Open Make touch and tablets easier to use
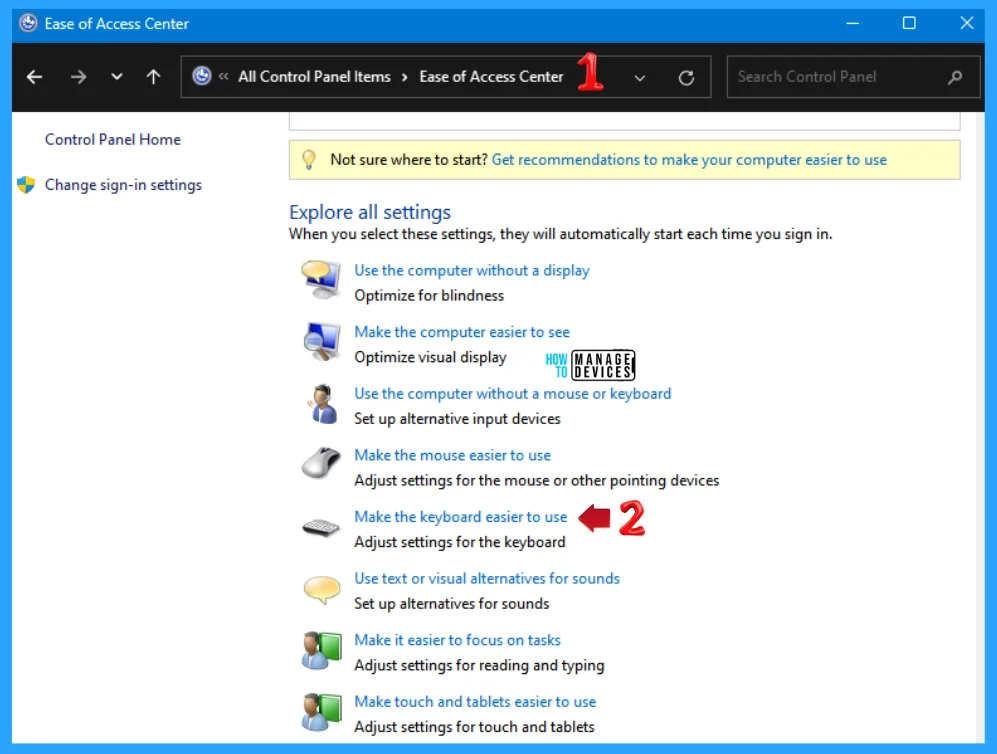 click(475, 702)
